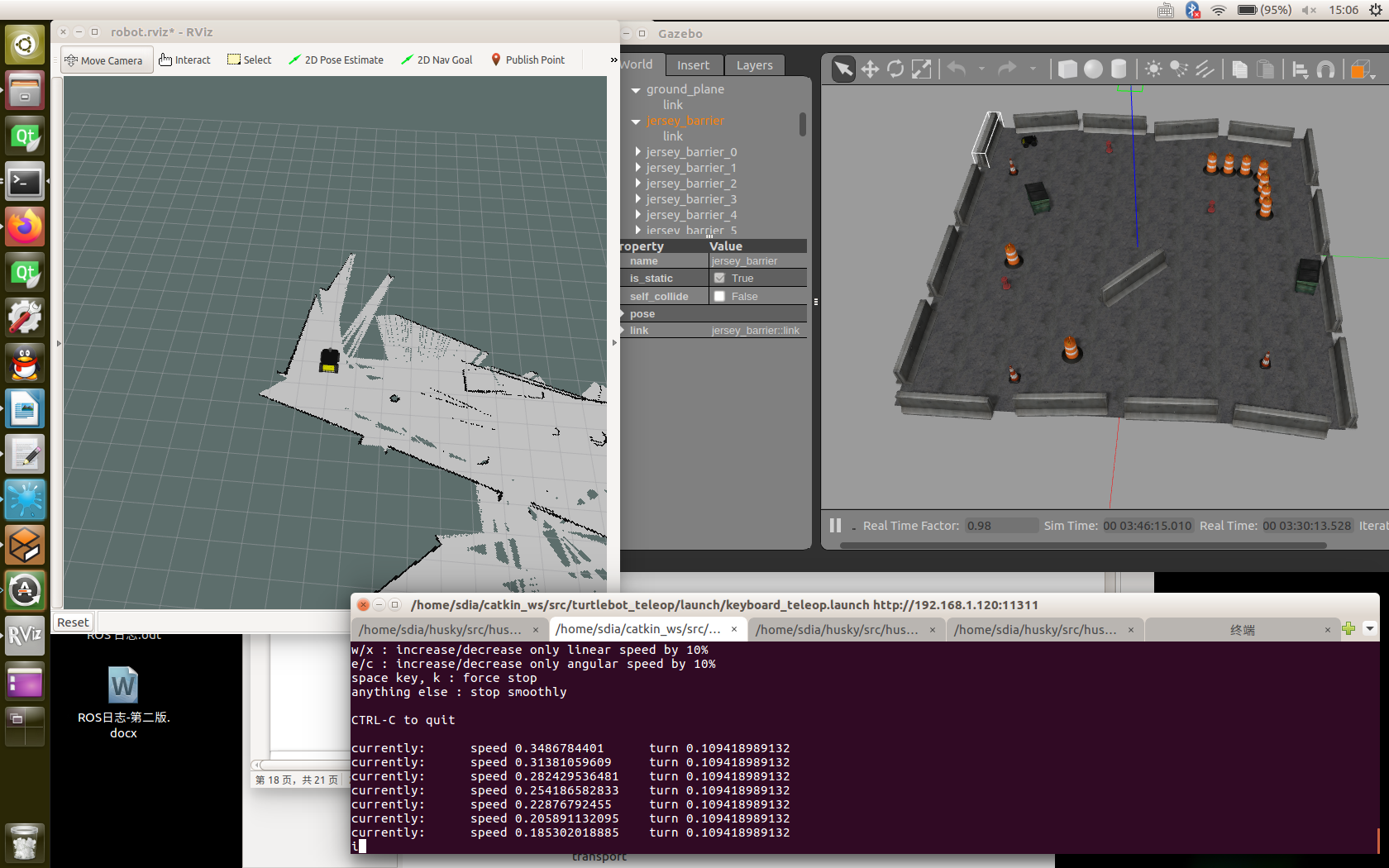This screenshot has height=868, width=1389.
Task: Expand the pose property row
Action: [x=623, y=314]
